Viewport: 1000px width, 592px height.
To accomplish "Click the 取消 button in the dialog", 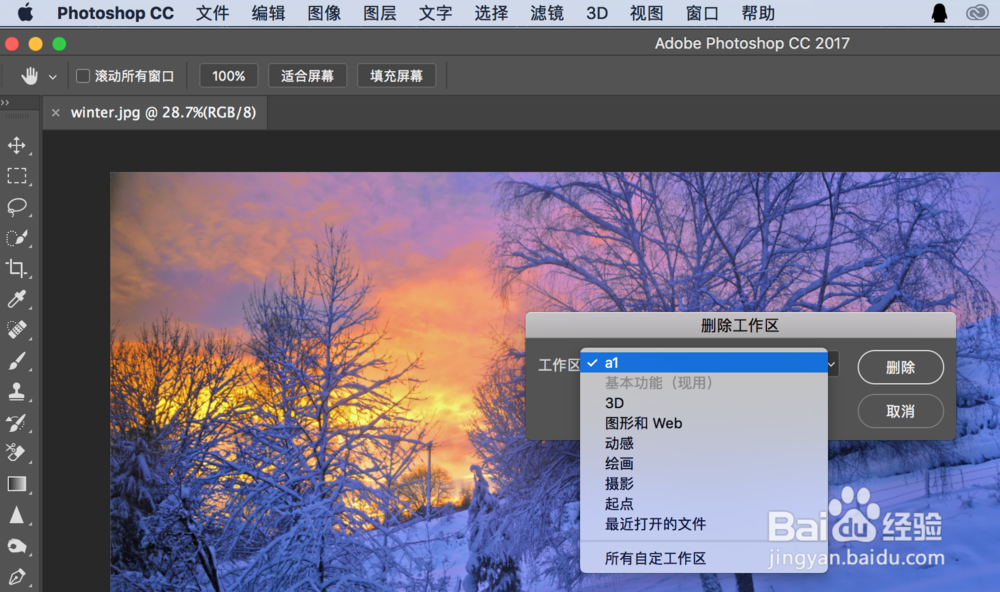I will (899, 411).
